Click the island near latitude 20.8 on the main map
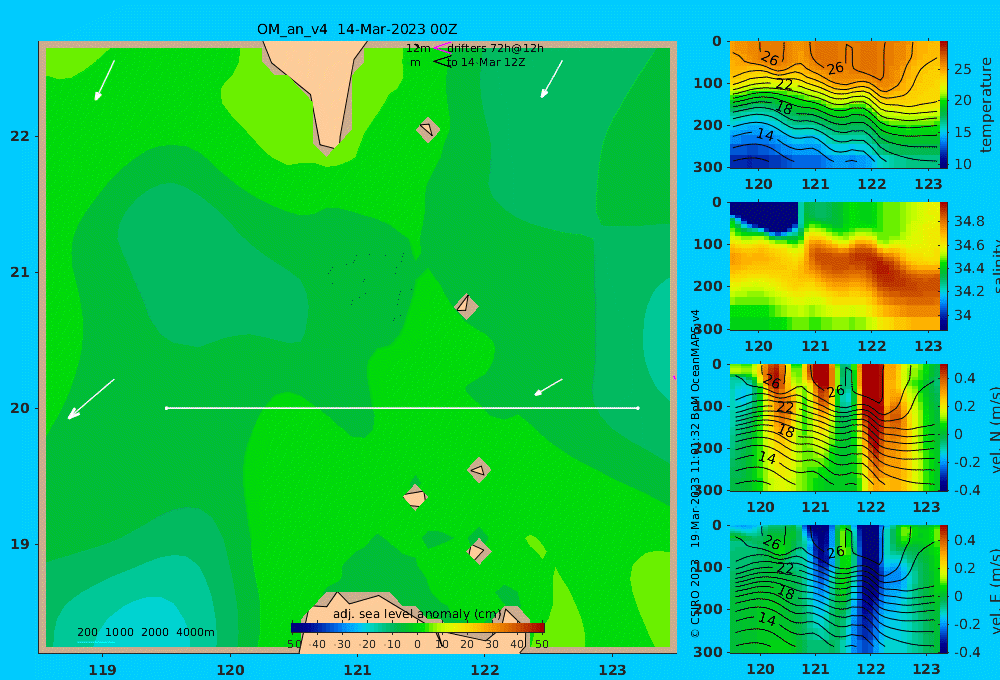The image size is (1000, 680). 466,306
